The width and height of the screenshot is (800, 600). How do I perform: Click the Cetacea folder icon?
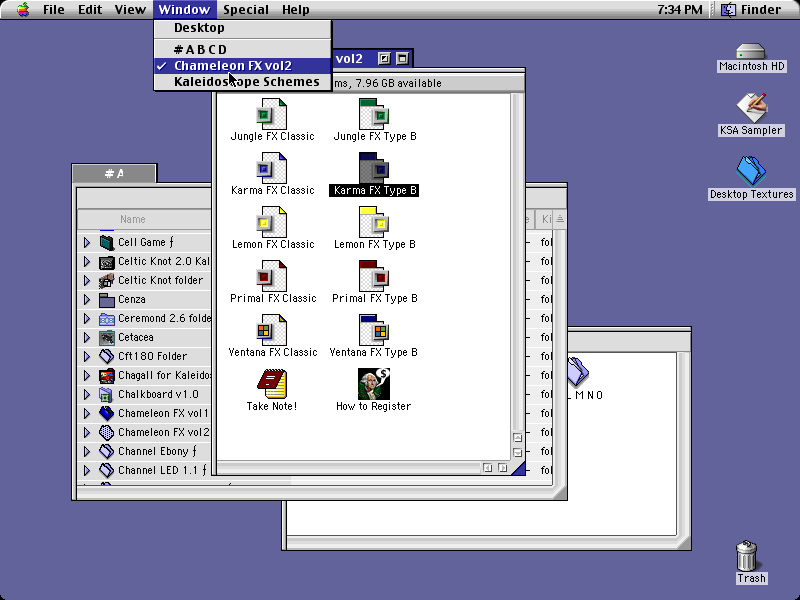point(106,338)
